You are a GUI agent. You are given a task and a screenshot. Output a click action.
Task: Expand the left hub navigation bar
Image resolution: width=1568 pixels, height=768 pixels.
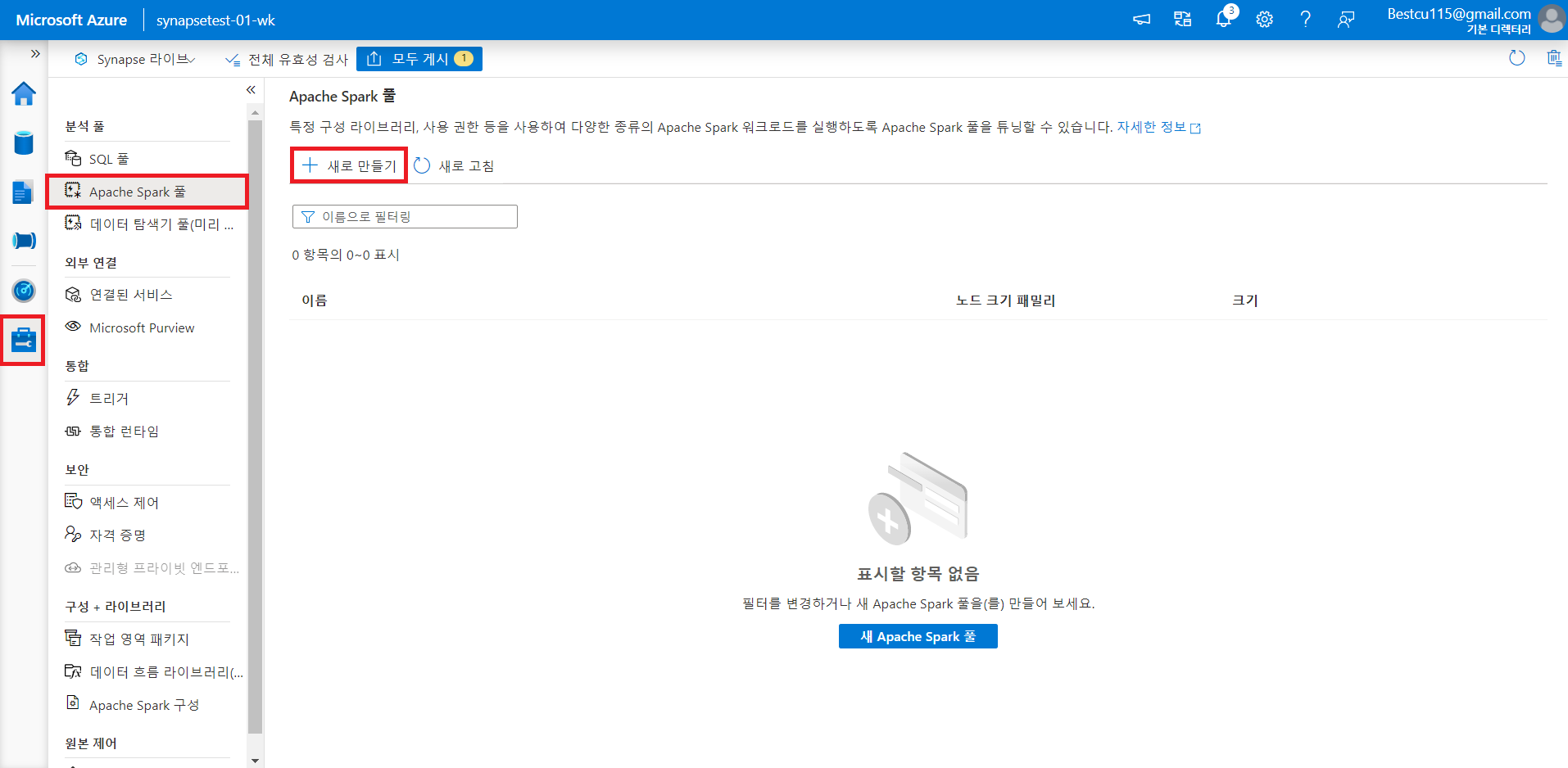point(35,54)
